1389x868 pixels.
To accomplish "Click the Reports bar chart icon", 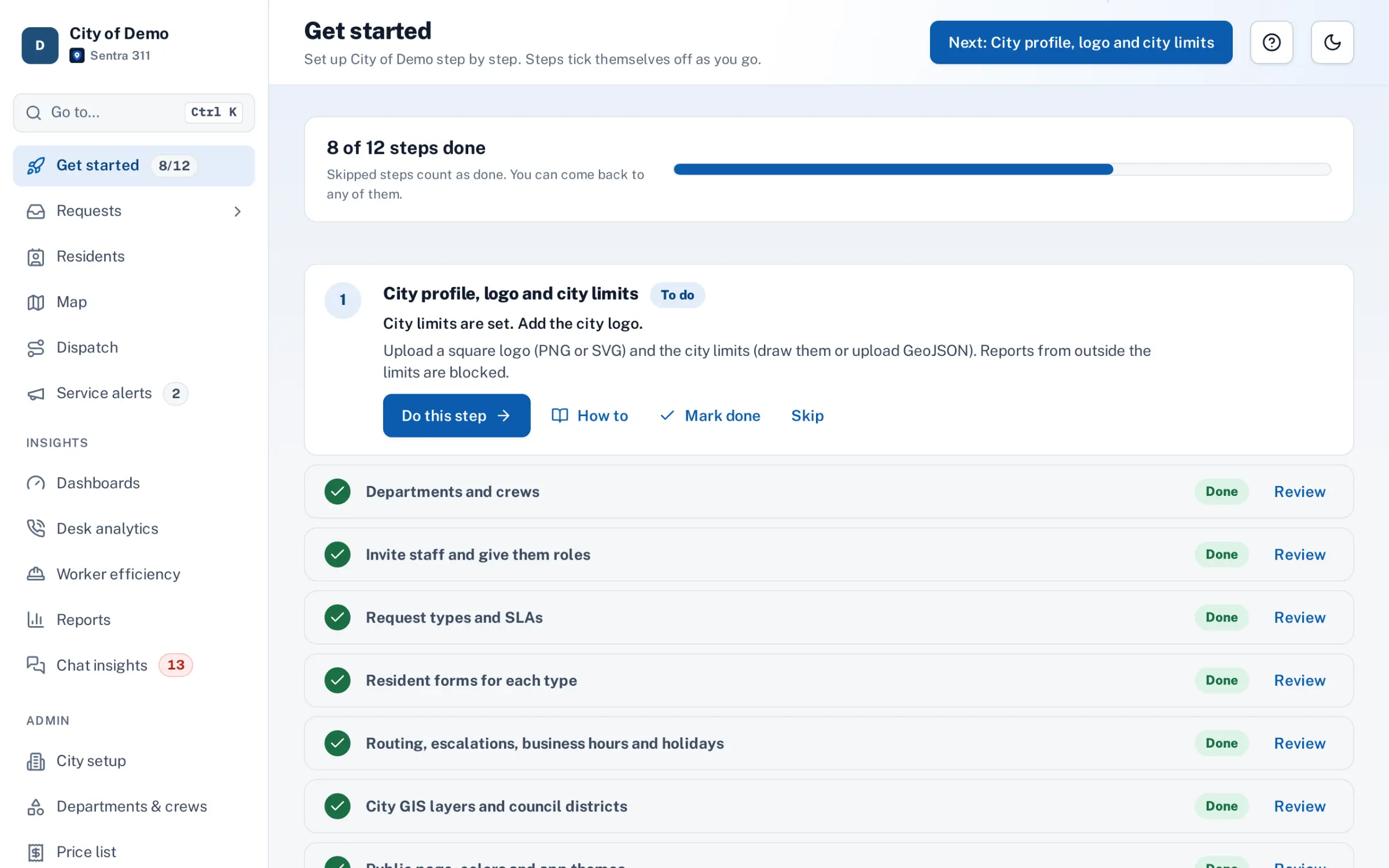I will pyautogui.click(x=36, y=620).
